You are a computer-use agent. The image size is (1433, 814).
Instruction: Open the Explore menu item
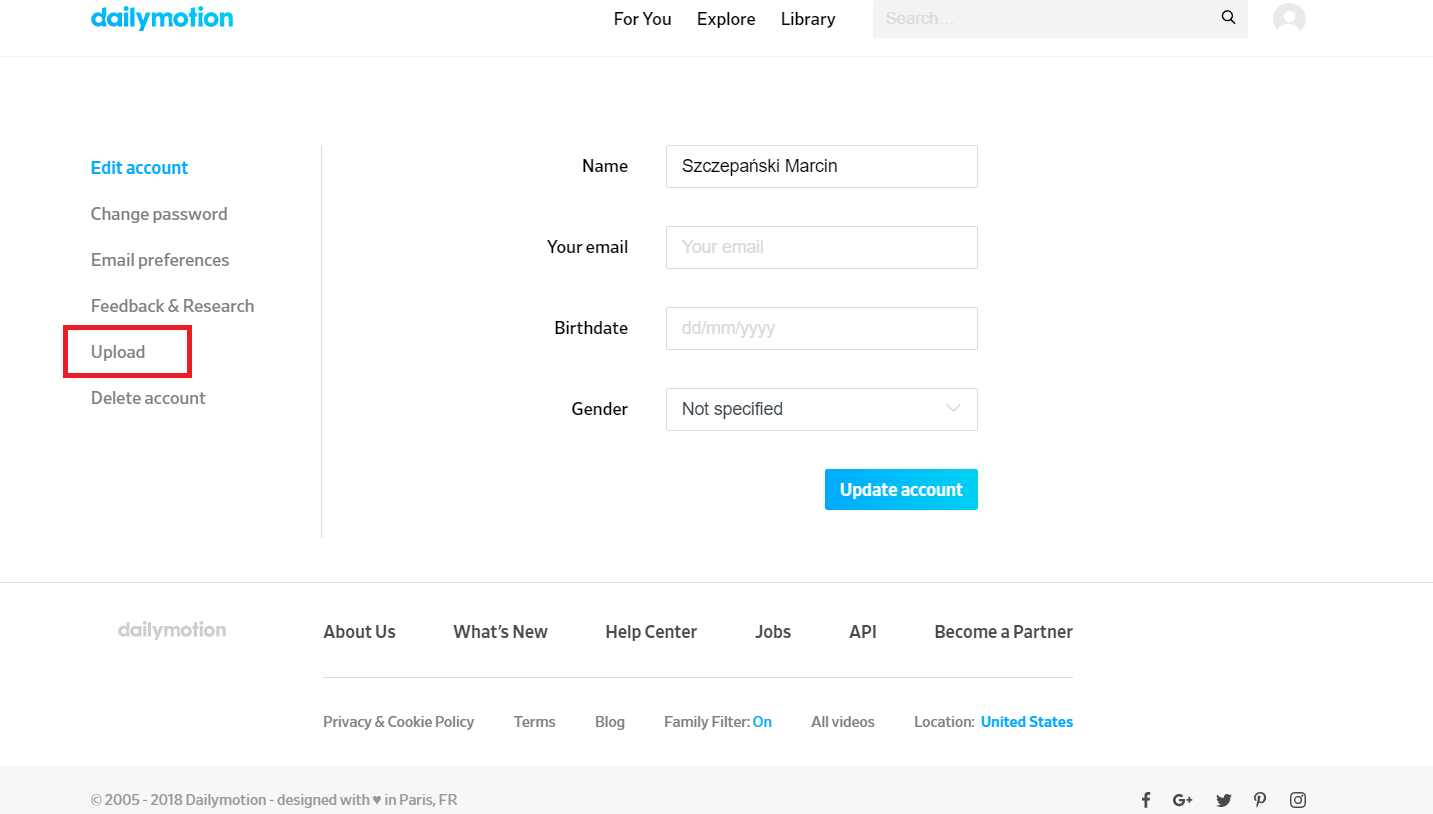point(726,19)
